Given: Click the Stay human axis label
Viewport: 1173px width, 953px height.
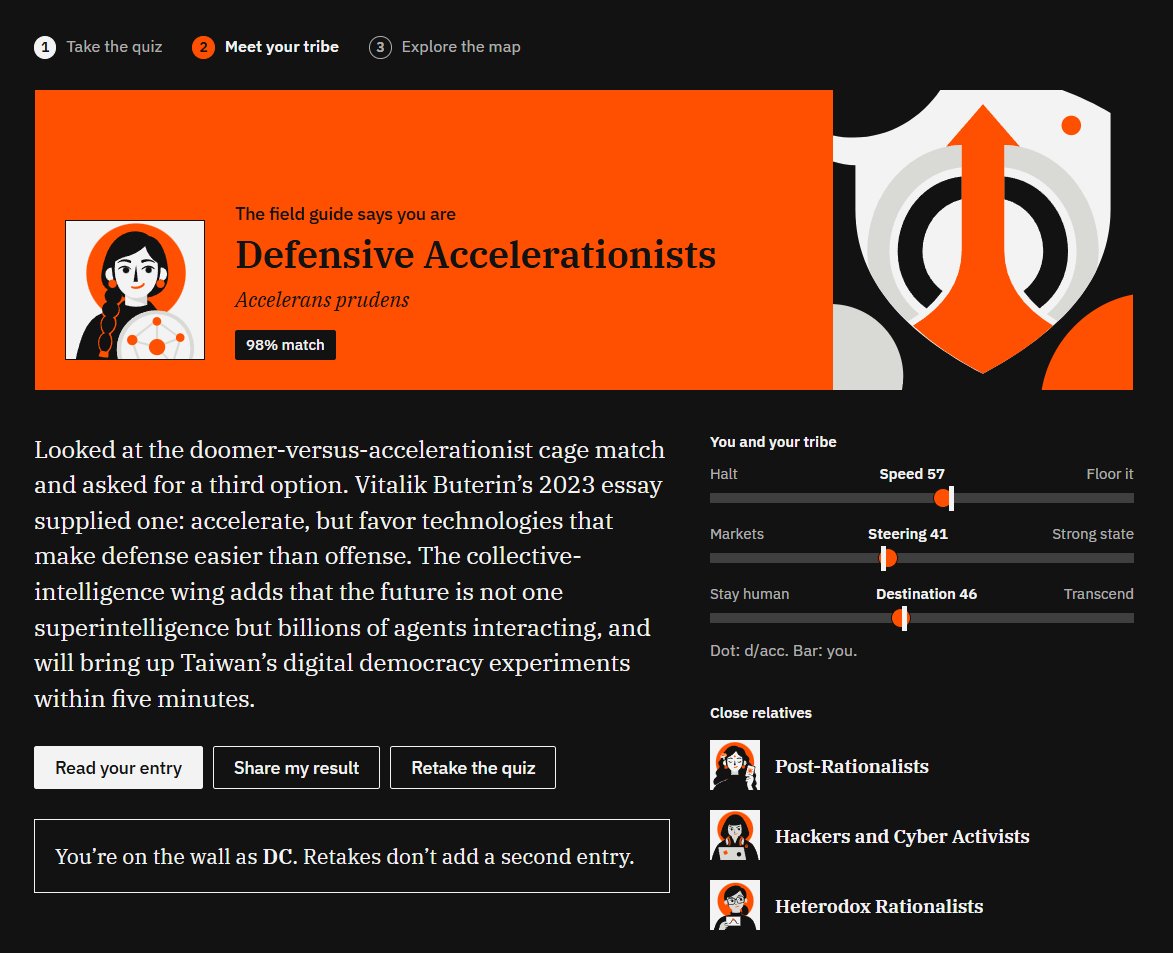Looking at the screenshot, I should pos(749,593).
